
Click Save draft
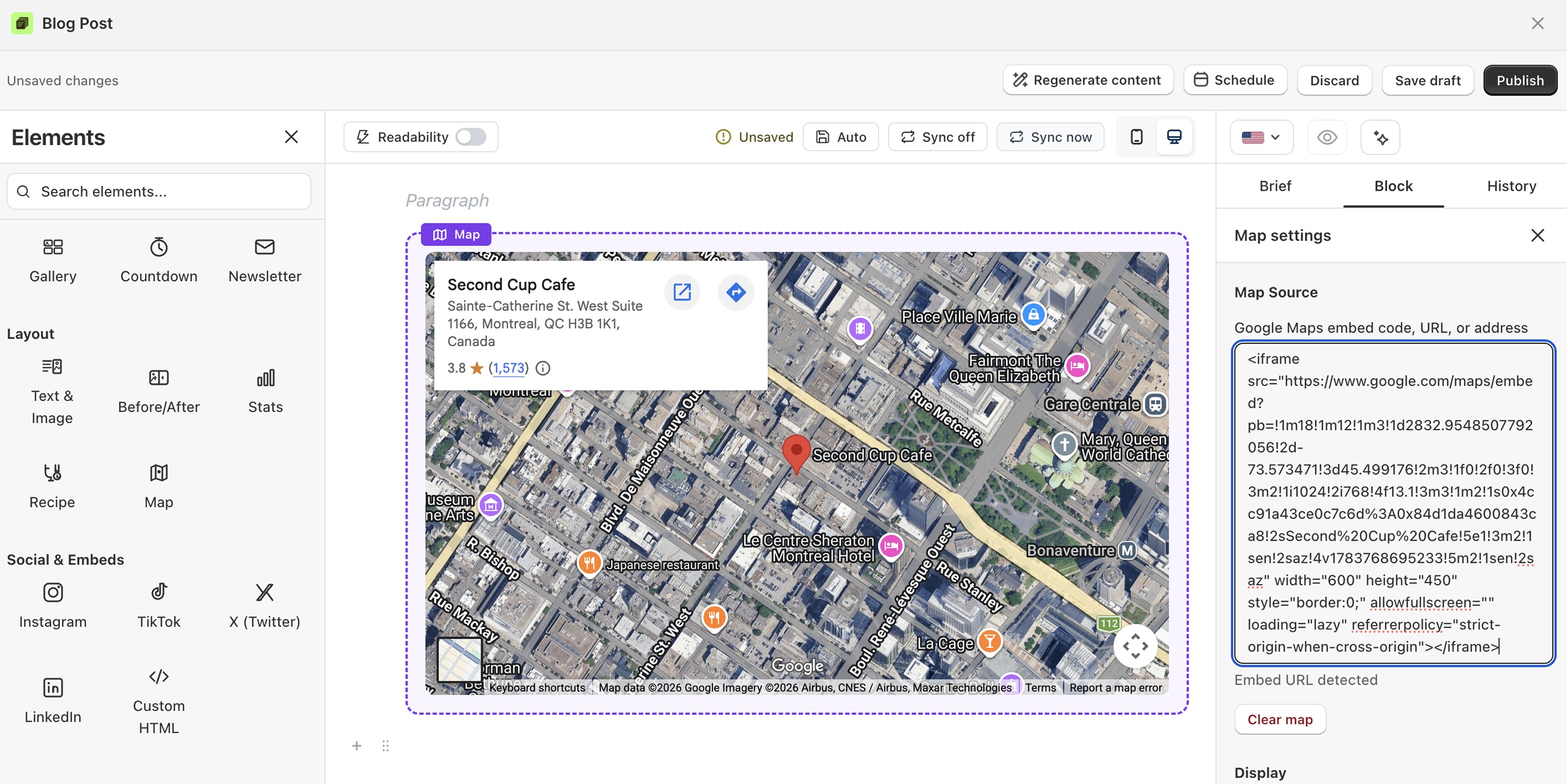coord(1427,80)
